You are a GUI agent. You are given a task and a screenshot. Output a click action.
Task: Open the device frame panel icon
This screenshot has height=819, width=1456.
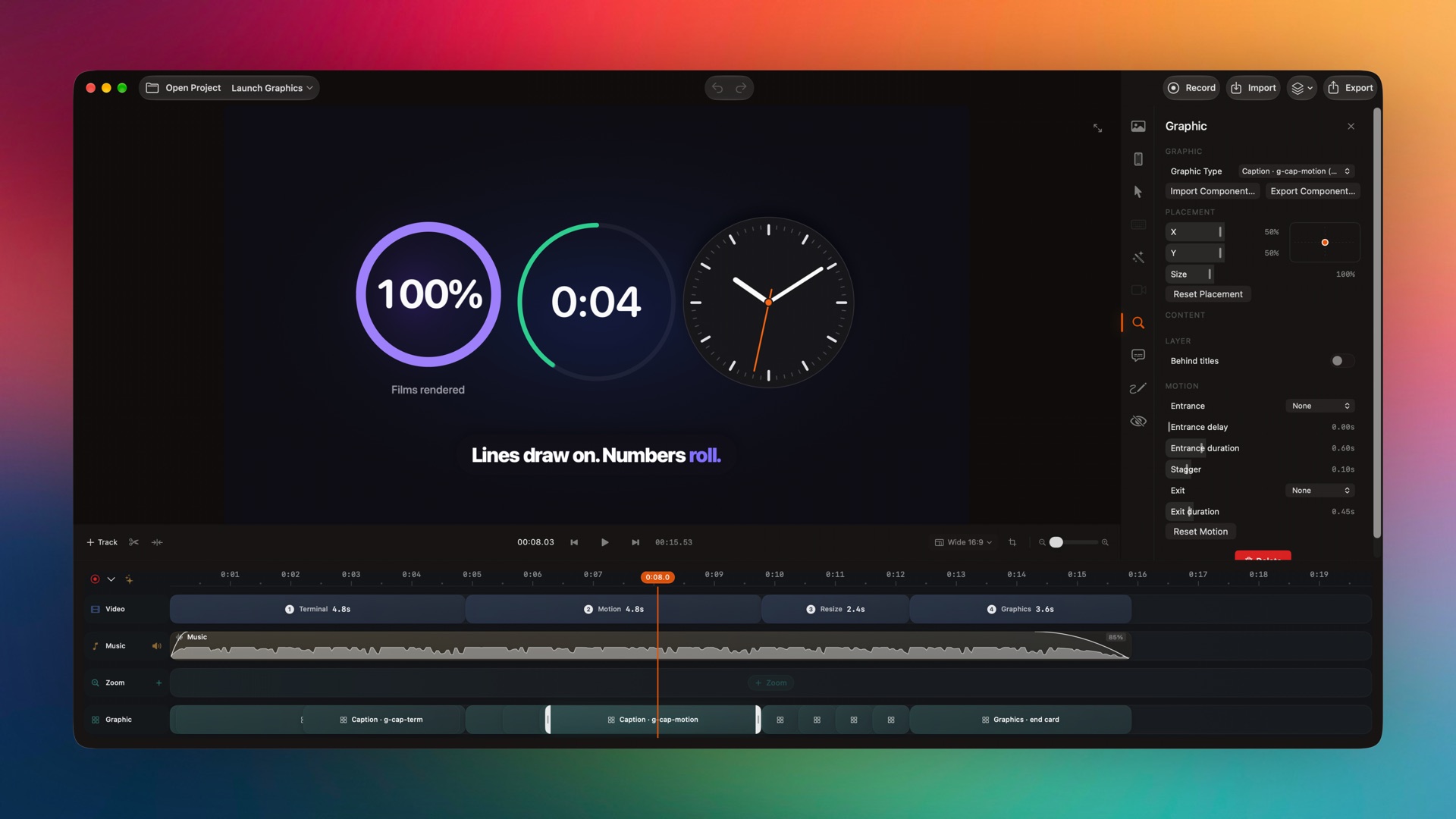[x=1138, y=159]
